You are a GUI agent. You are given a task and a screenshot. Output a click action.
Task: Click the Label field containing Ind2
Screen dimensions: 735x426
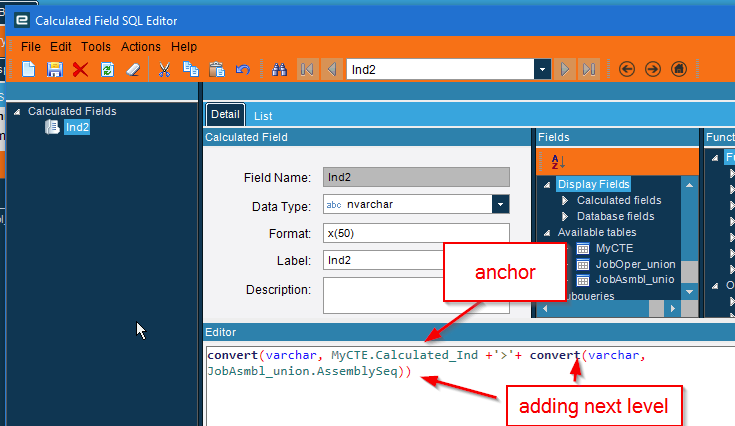pyautogui.click(x=383, y=260)
